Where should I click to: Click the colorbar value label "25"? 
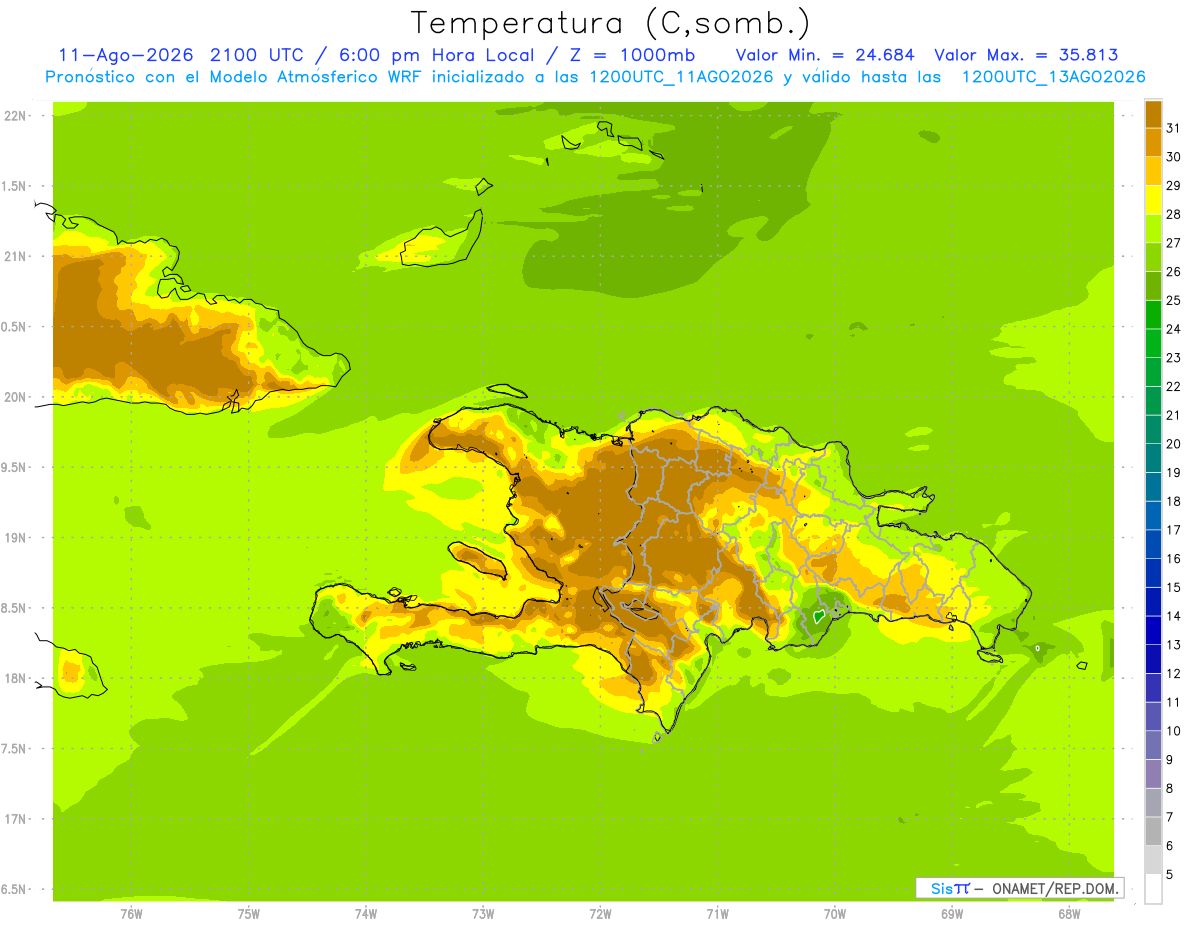(1174, 300)
